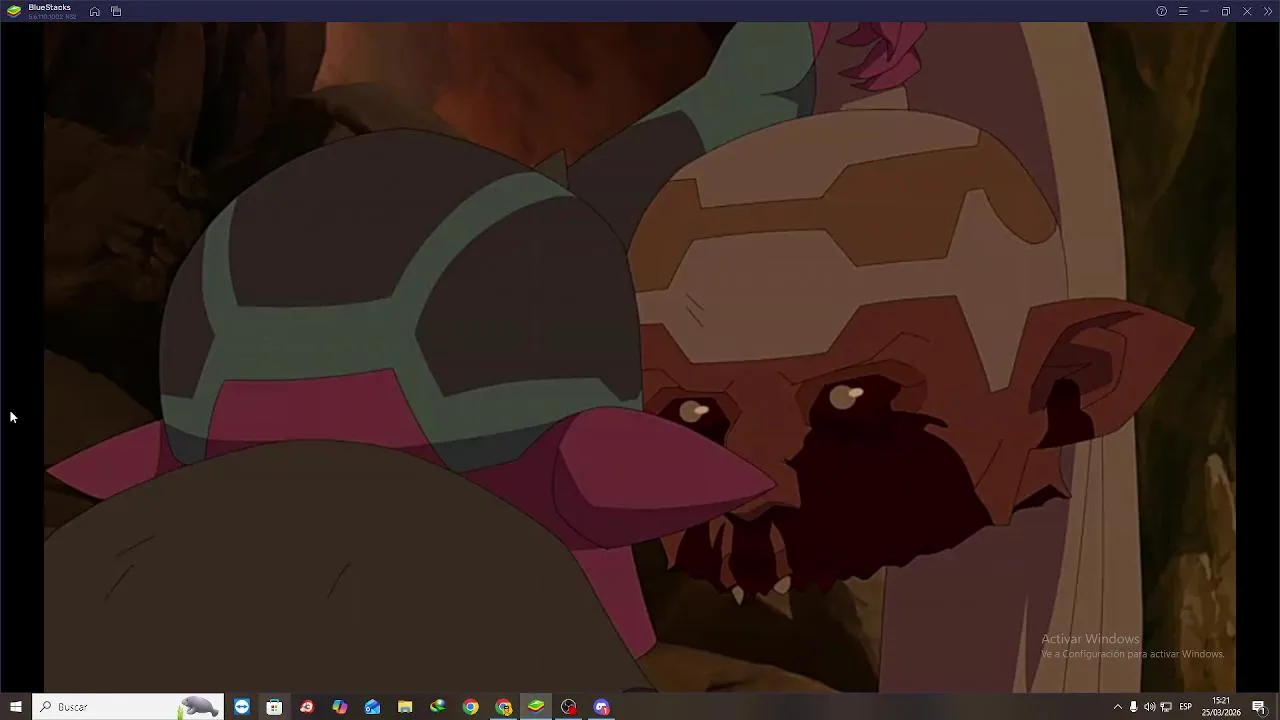Open the volume control in tray
The image size is (1280, 720).
1149,707
